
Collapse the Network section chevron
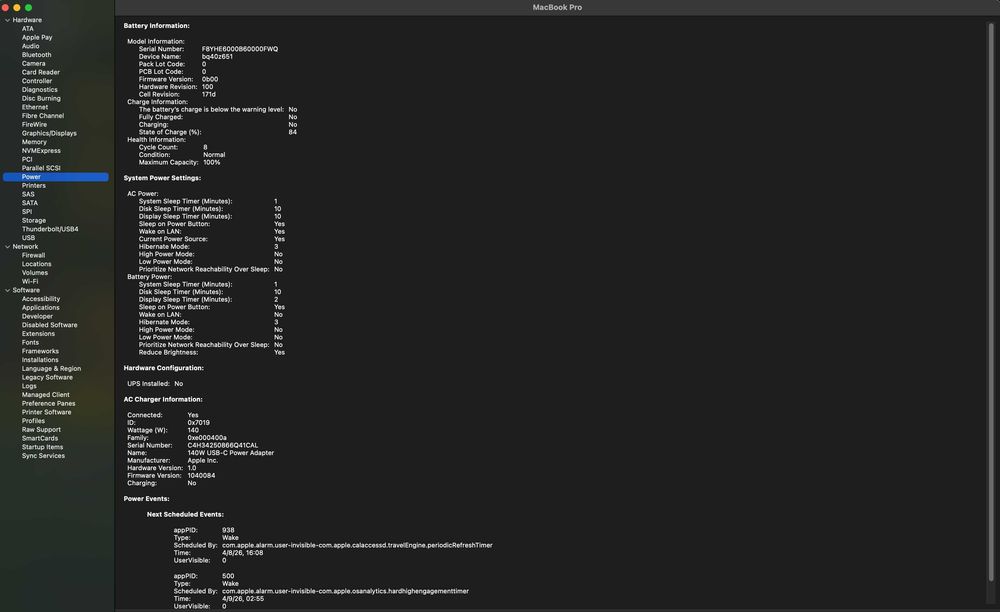(x=8, y=247)
